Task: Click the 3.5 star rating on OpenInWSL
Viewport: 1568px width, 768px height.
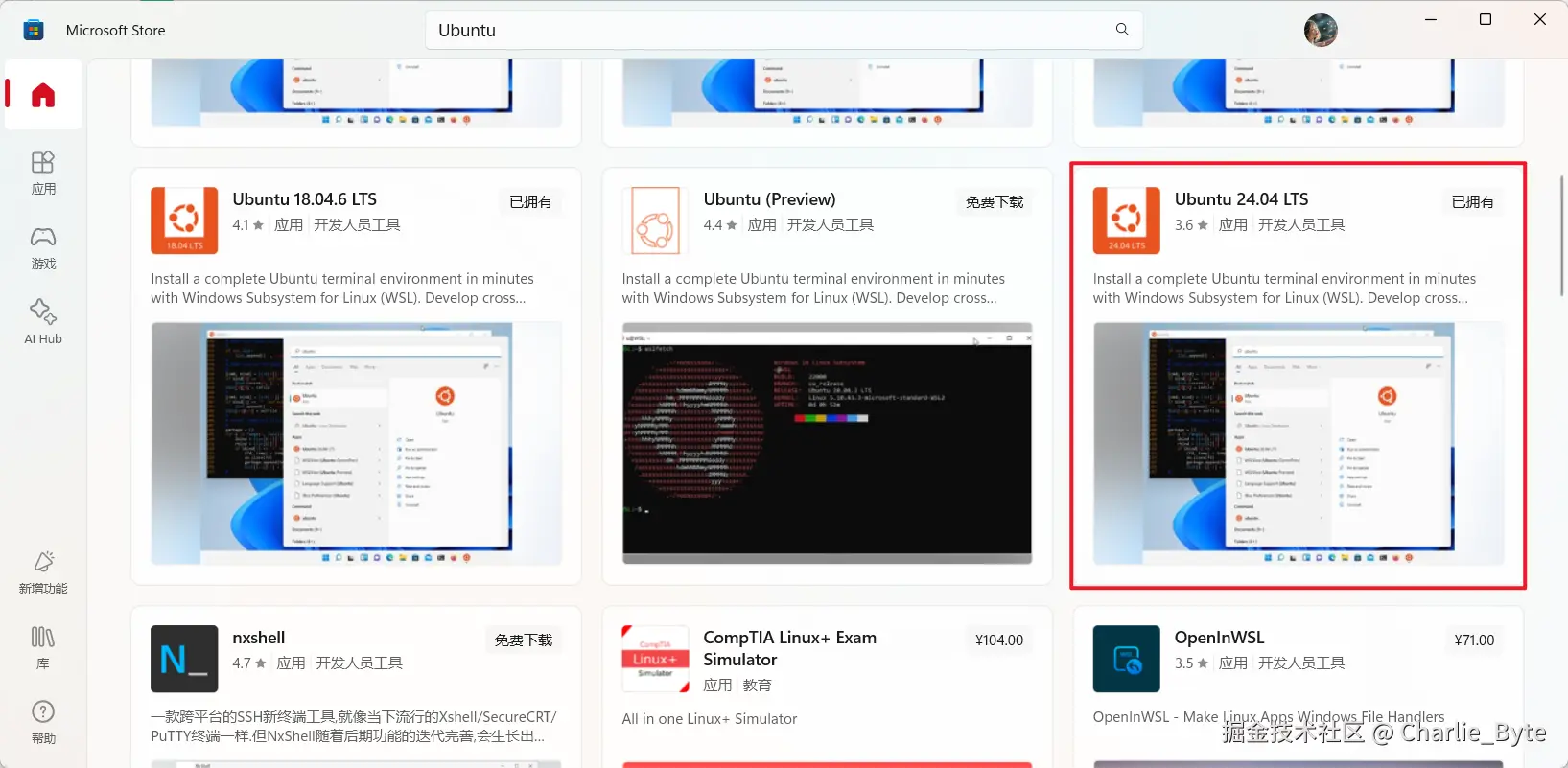Action: [x=1191, y=663]
